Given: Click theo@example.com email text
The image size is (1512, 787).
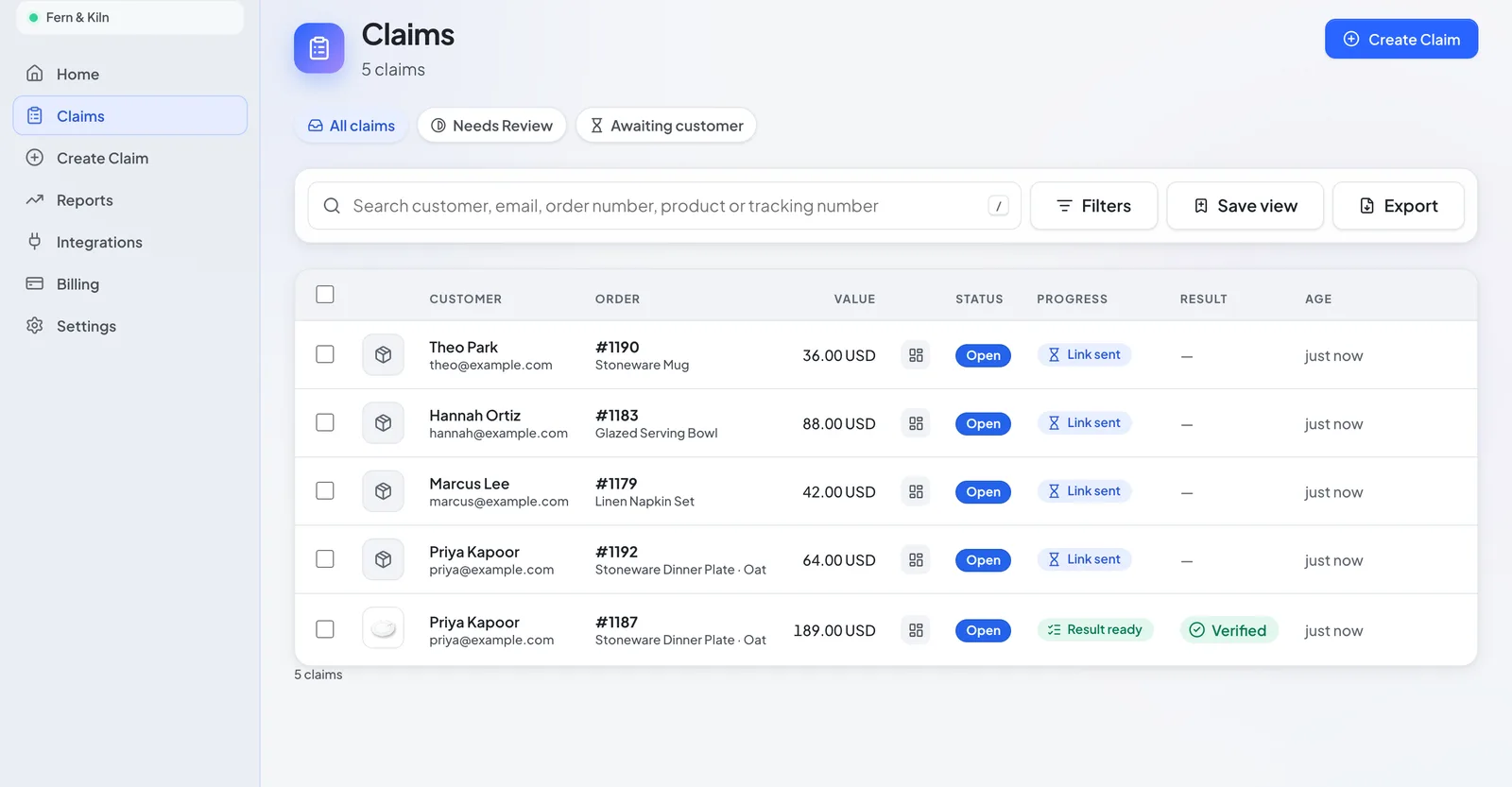Looking at the screenshot, I should [490, 365].
